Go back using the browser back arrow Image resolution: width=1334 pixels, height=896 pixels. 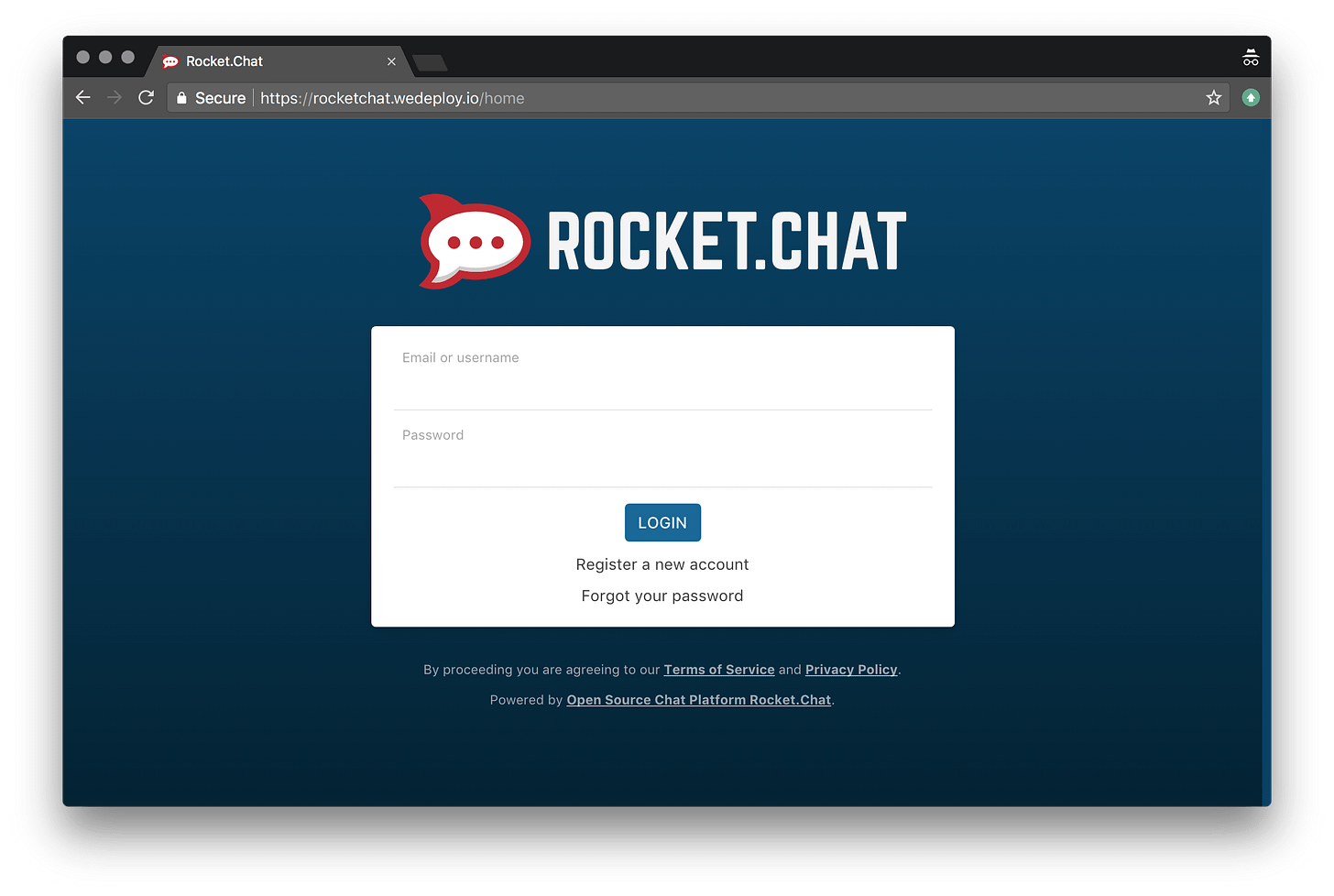point(83,97)
